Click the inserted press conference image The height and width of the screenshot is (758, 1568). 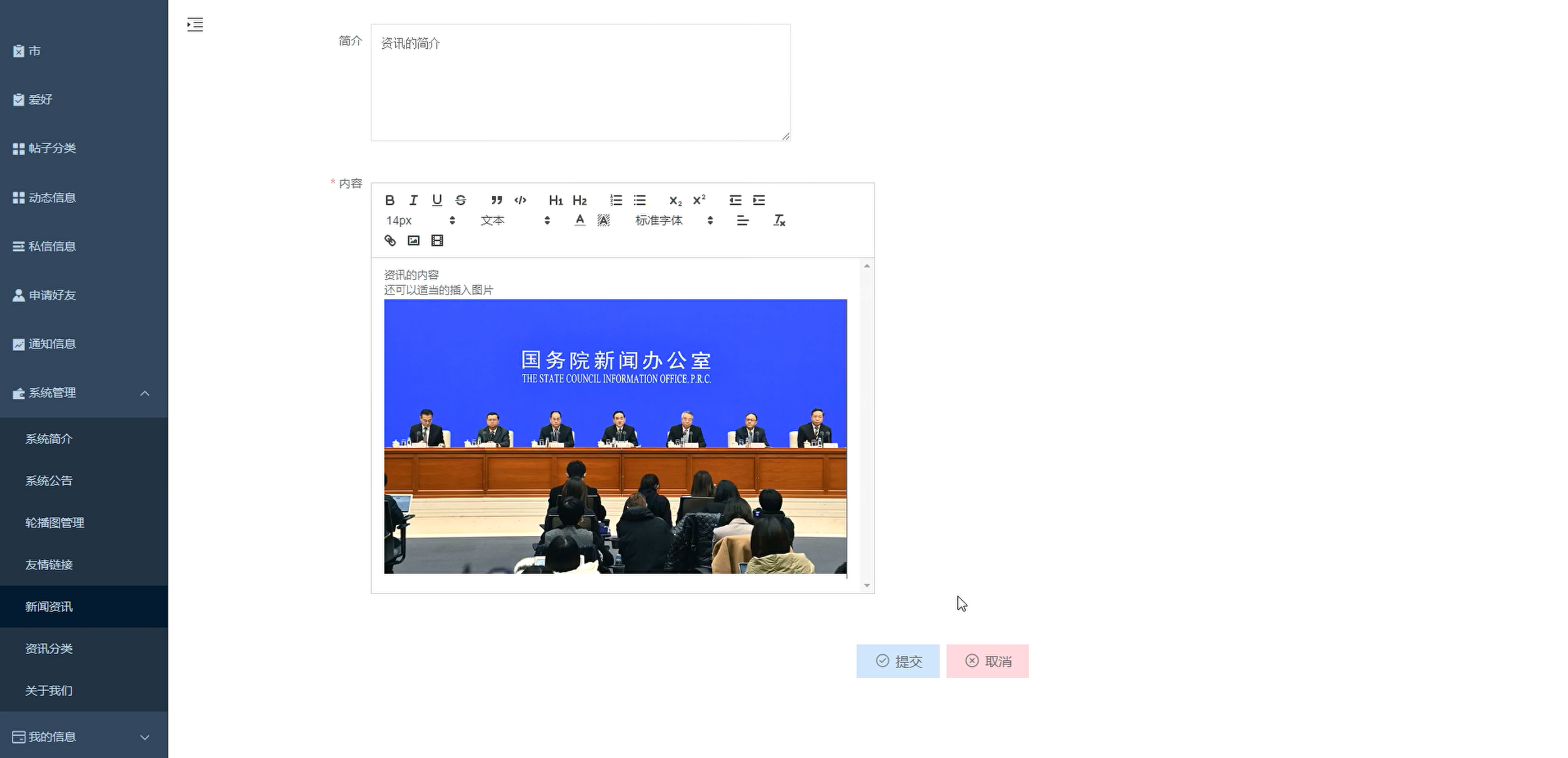coord(615,436)
